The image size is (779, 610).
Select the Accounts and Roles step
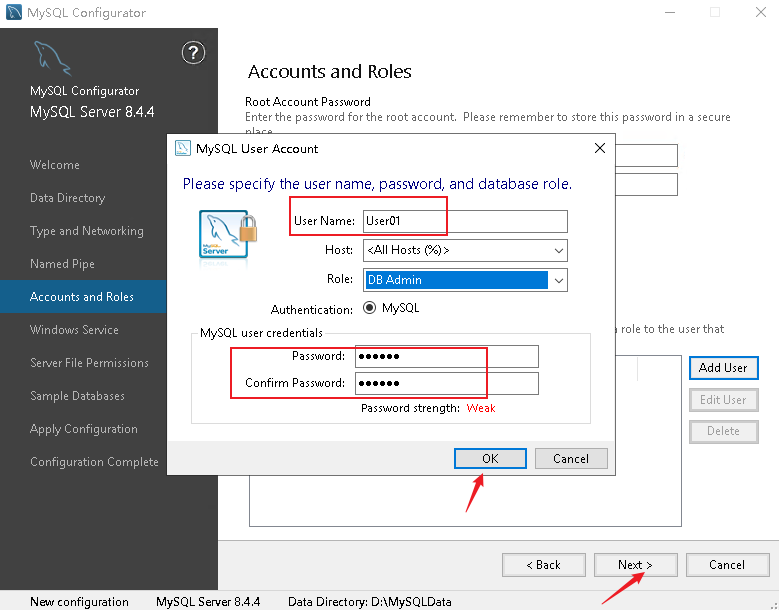click(x=83, y=297)
